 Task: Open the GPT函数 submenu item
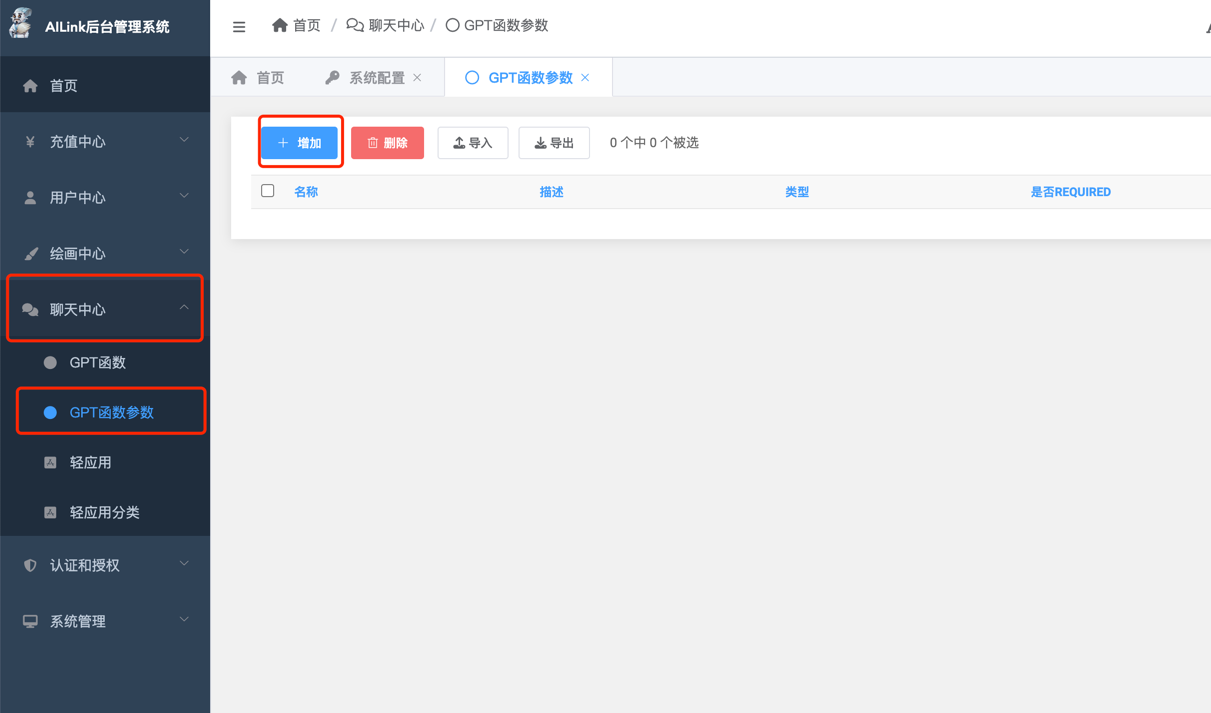point(105,363)
